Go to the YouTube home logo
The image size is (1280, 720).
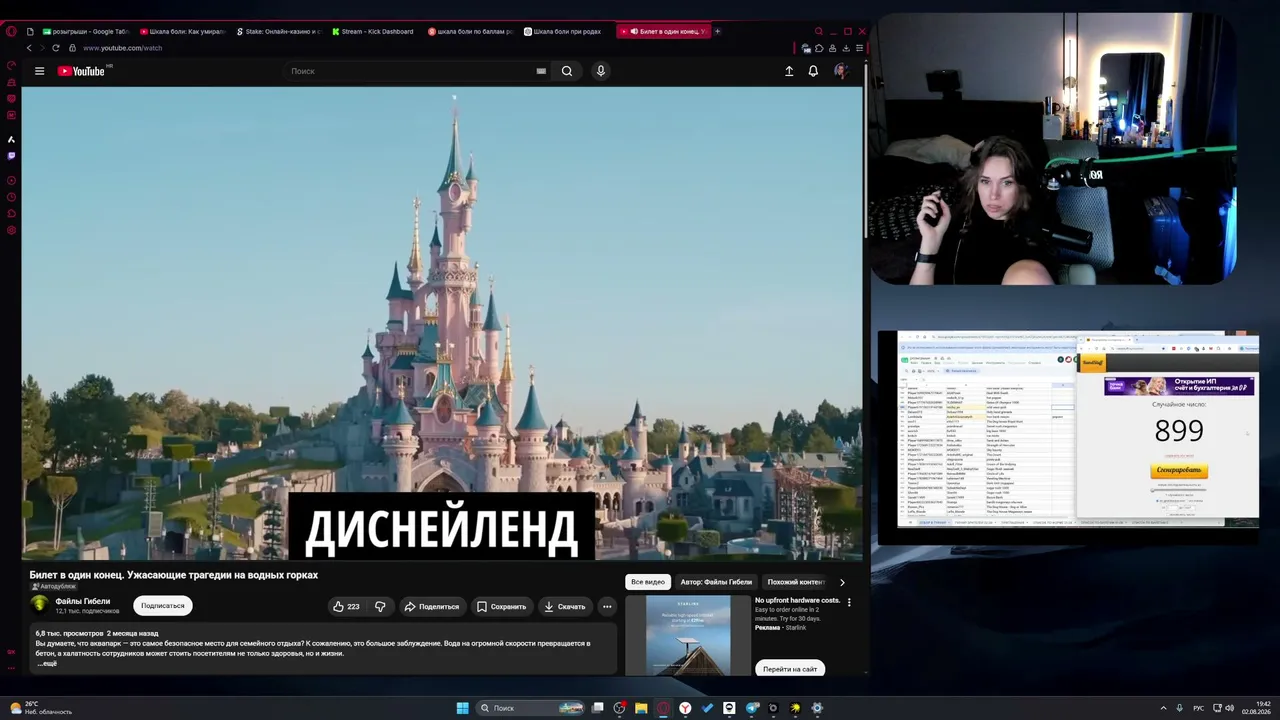click(81, 71)
